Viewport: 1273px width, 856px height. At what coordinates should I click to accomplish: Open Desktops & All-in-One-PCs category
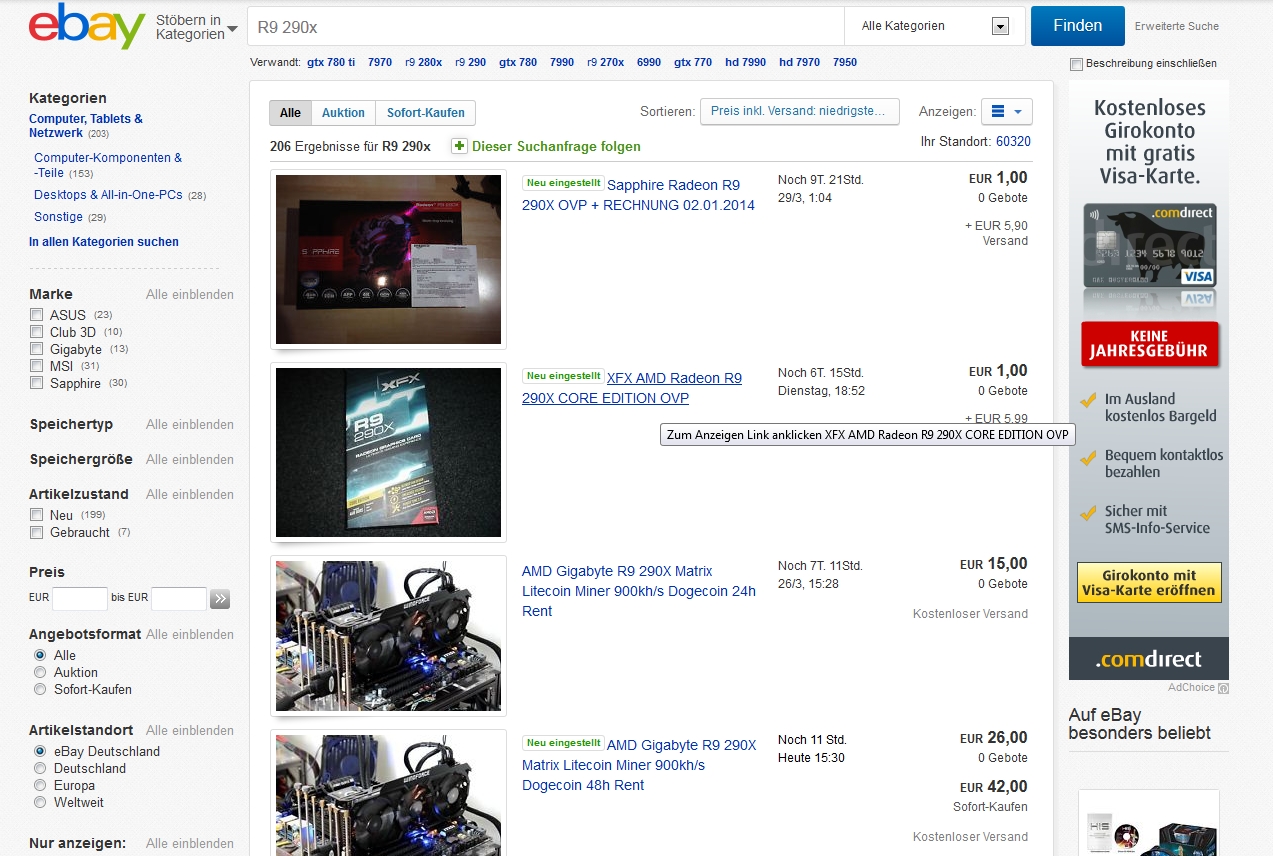tap(108, 195)
